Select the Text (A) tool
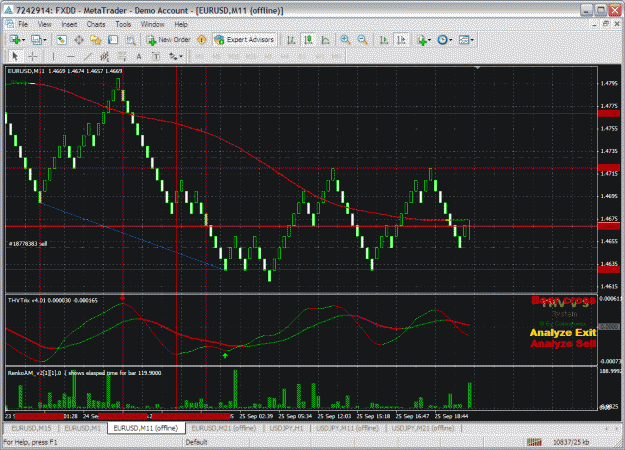 [x=139, y=57]
